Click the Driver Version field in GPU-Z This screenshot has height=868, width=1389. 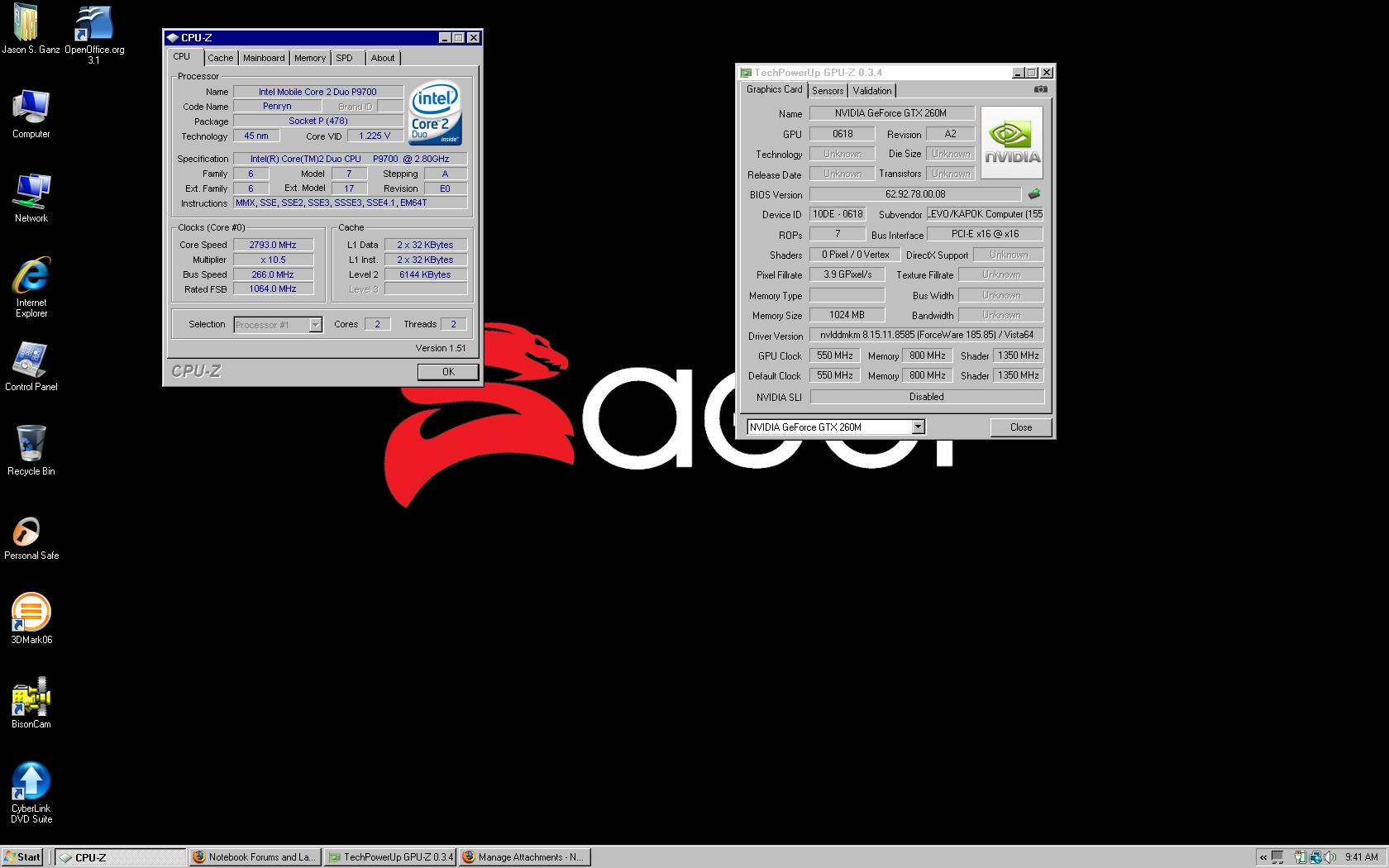927,335
